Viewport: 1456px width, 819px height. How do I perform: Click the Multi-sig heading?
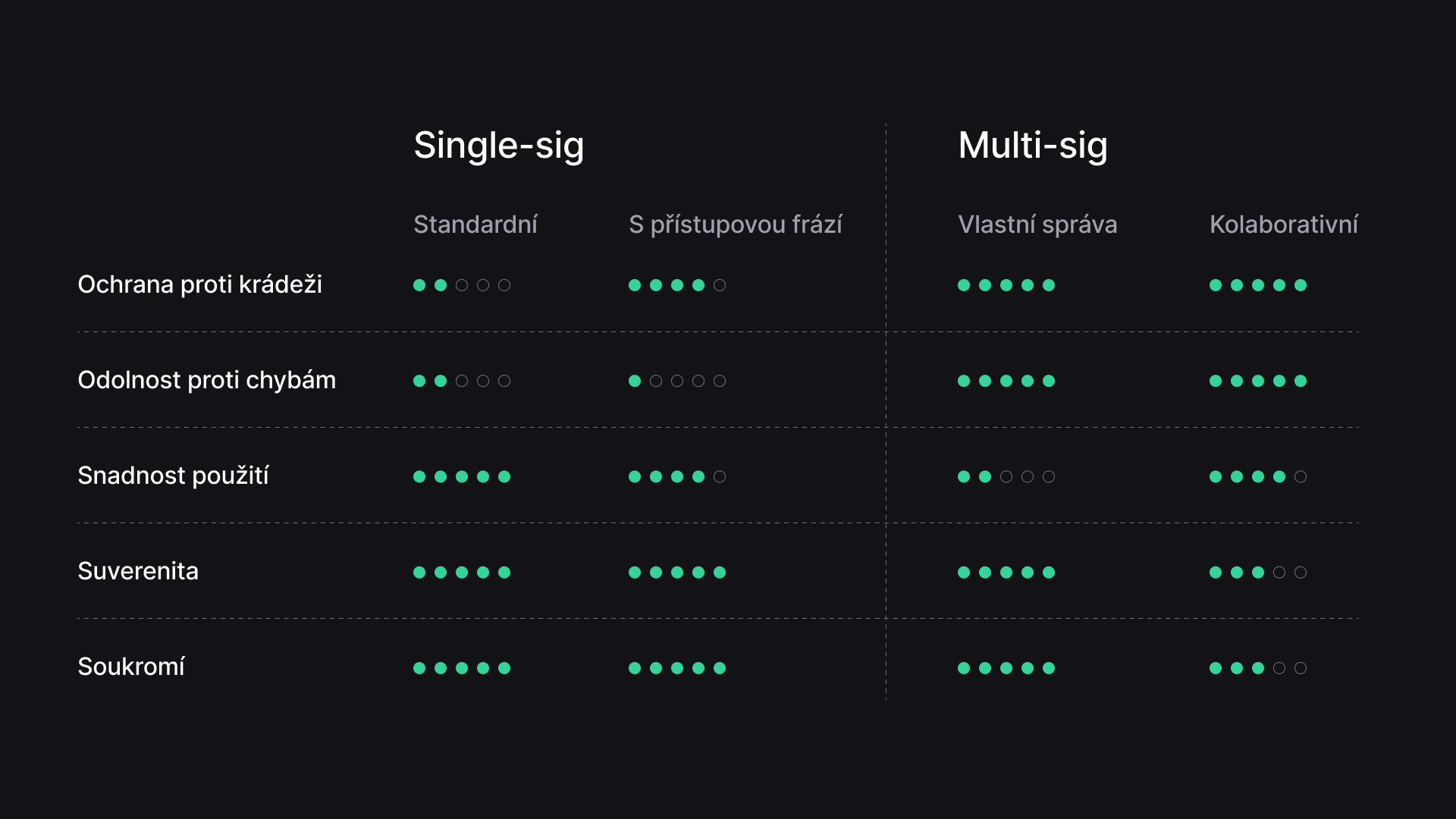pos(1033,146)
